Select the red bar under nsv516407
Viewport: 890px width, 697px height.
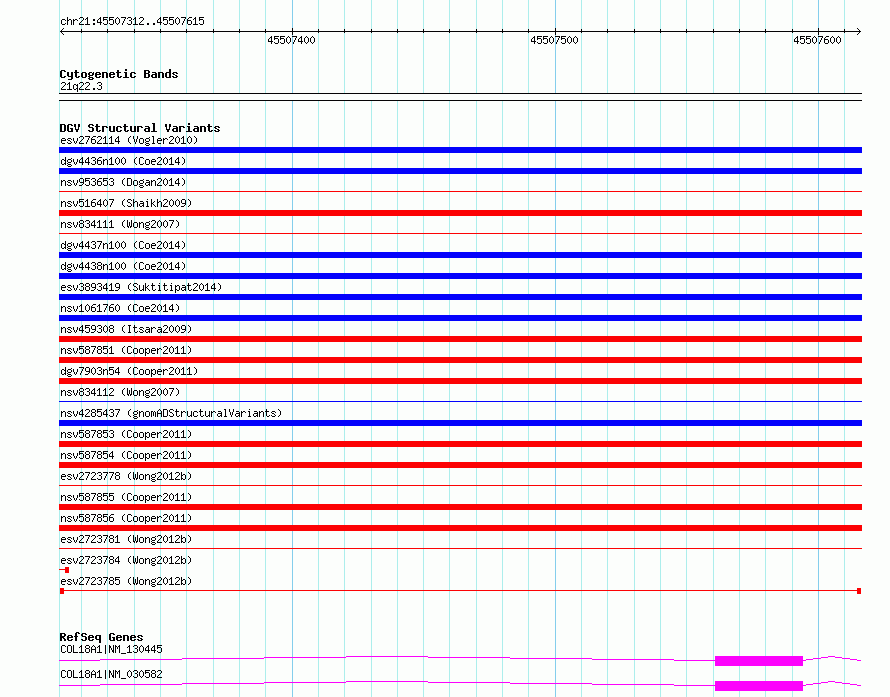point(460,213)
